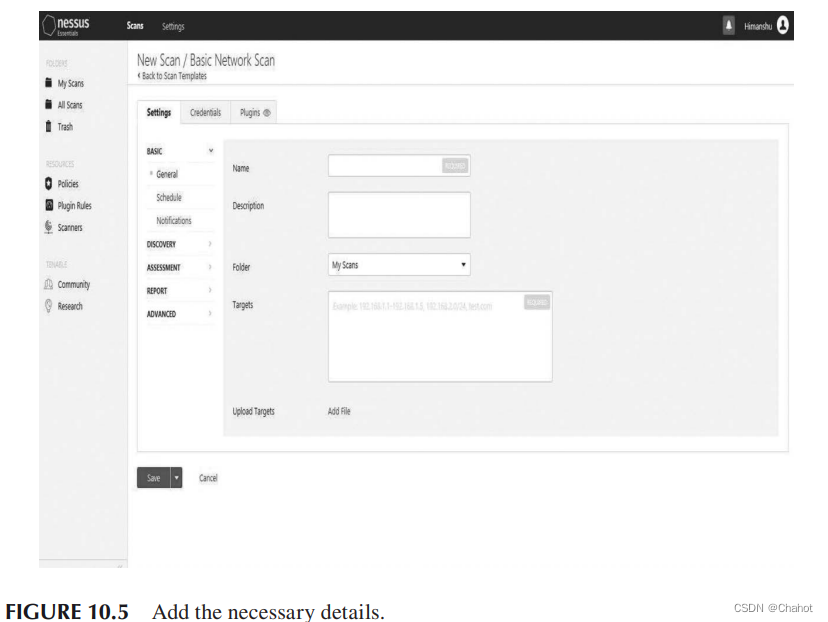Screen dimensions: 828x622
Task: Open All Scans in sidebar
Action: point(70,105)
